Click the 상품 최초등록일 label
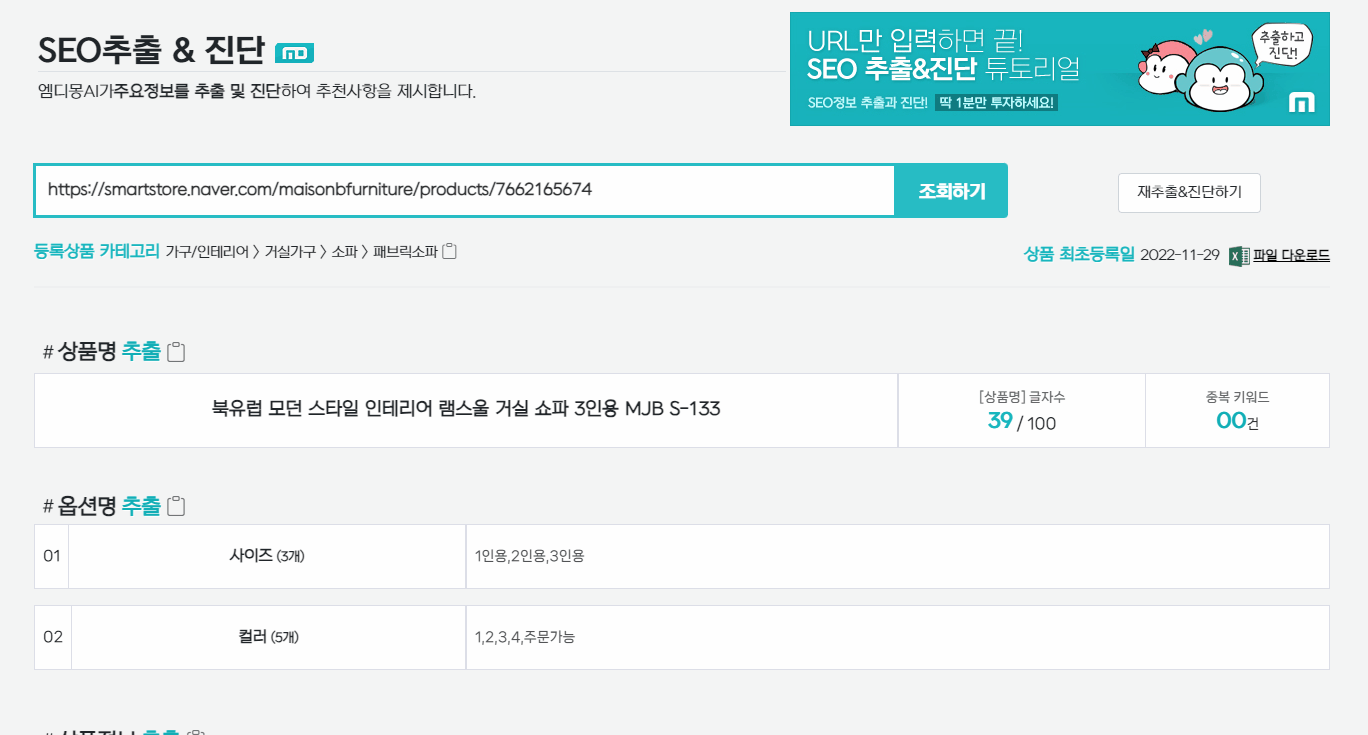Viewport: 1368px width, 735px height. click(x=1079, y=255)
